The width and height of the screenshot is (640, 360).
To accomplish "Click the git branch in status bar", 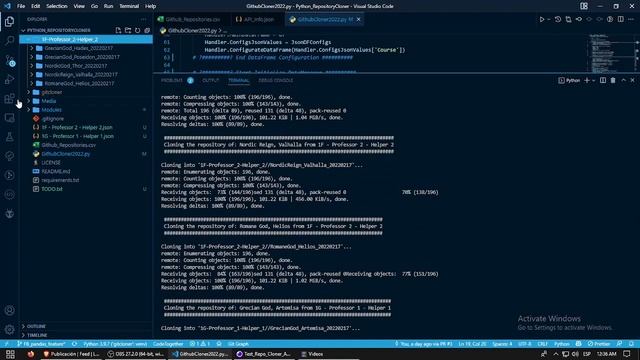I will 41,344.
